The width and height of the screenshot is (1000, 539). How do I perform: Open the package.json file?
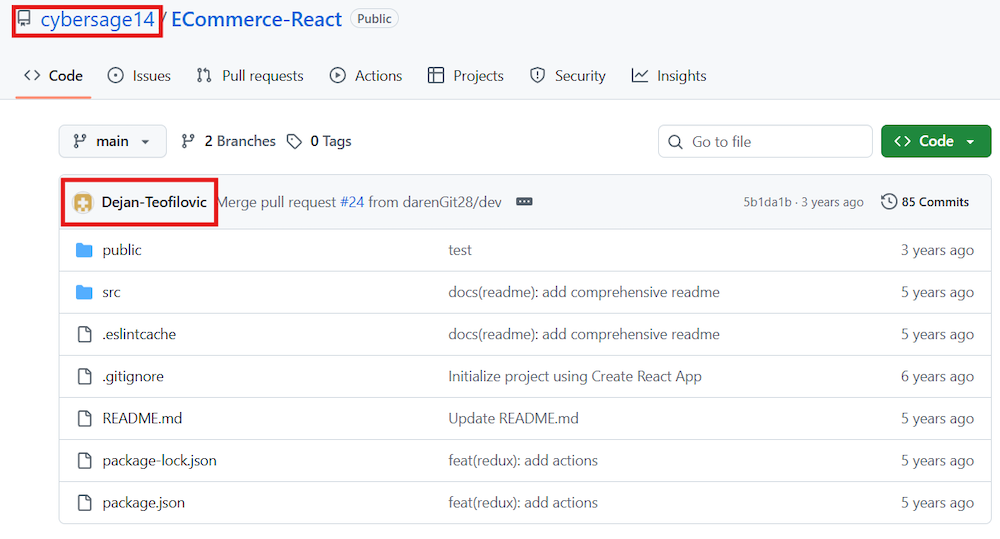tap(143, 503)
